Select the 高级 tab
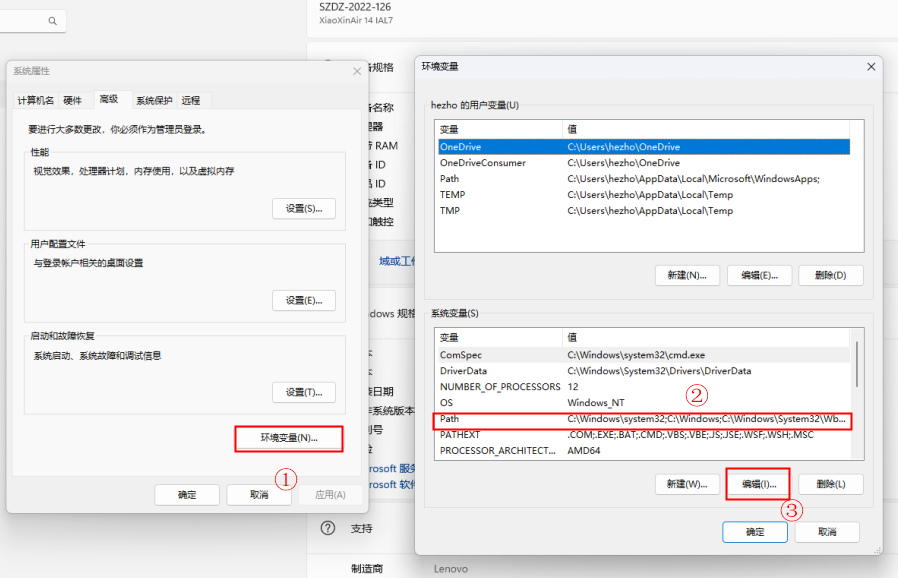 [x=109, y=99]
